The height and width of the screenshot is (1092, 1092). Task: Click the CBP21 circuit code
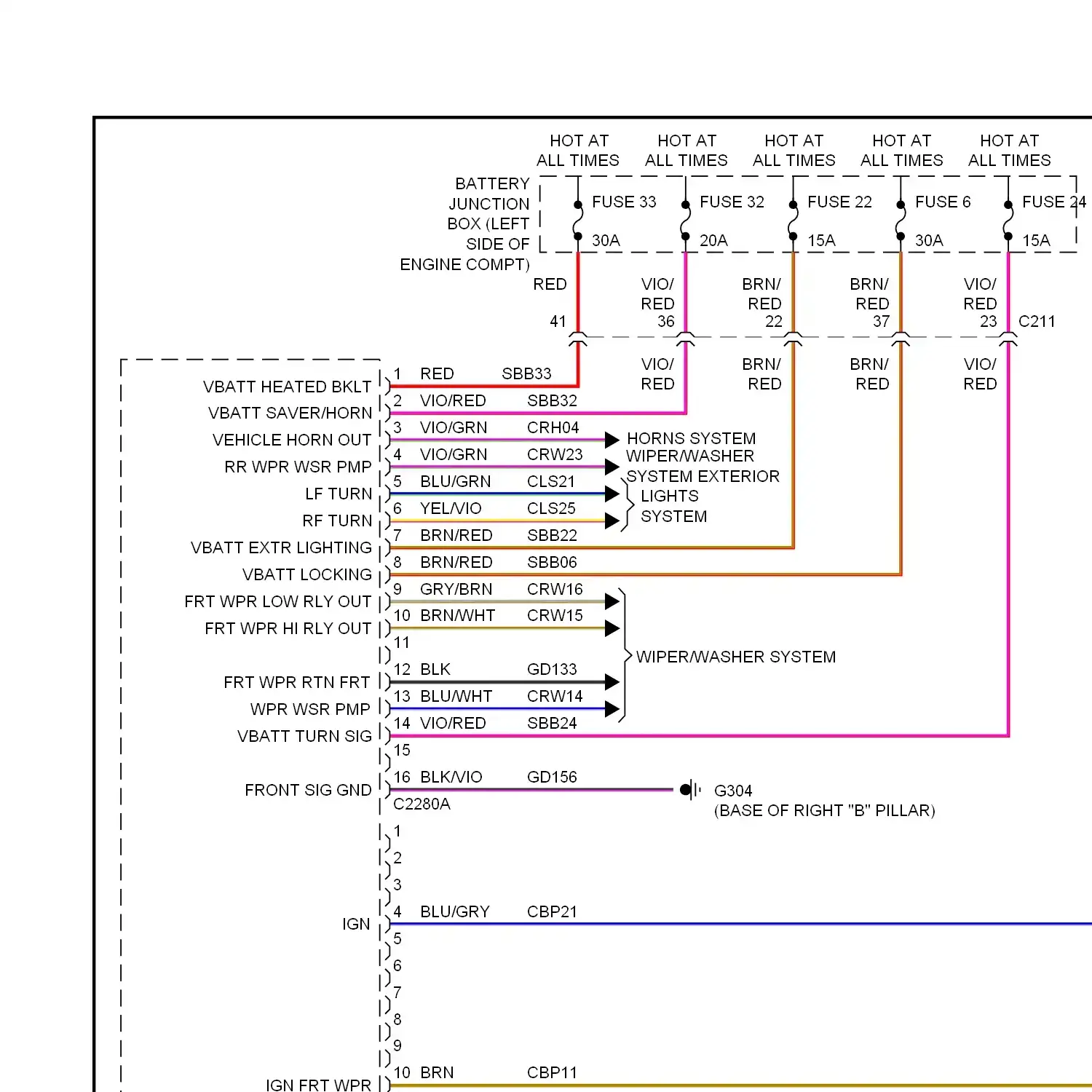(552, 911)
